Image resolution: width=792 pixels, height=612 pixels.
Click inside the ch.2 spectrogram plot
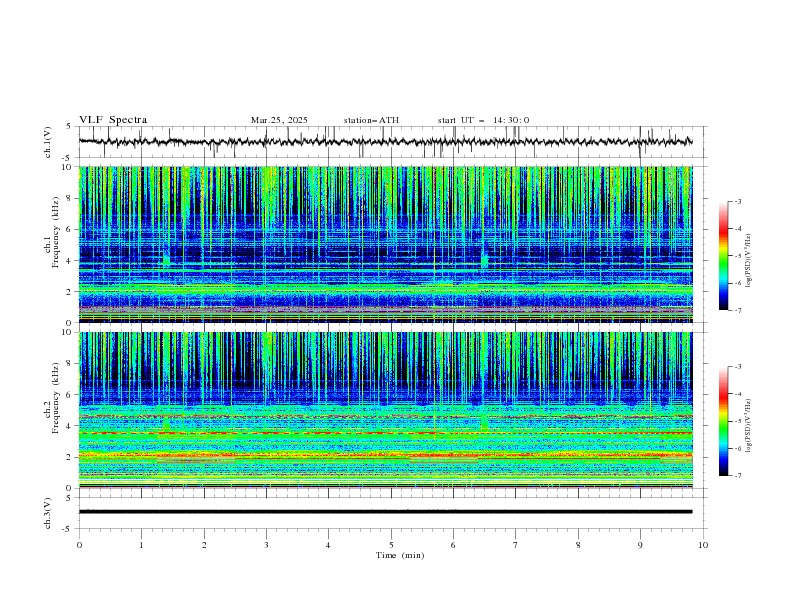point(386,410)
